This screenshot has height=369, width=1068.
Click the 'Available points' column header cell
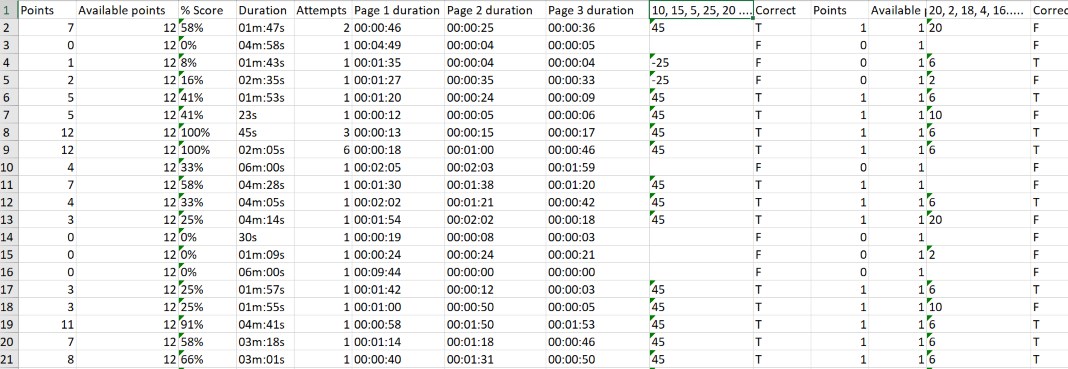pos(127,11)
